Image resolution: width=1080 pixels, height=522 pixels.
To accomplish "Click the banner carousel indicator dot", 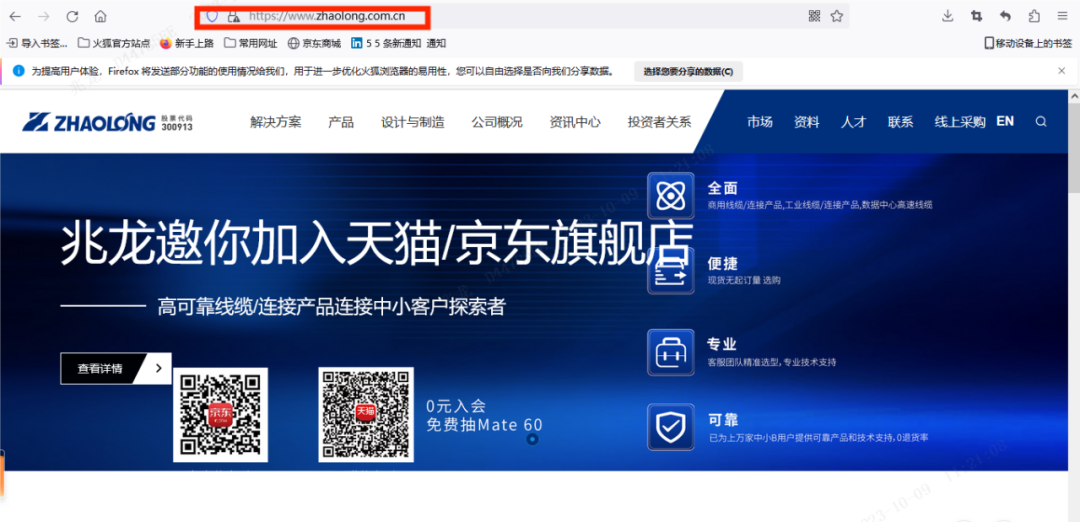I will 532,439.
